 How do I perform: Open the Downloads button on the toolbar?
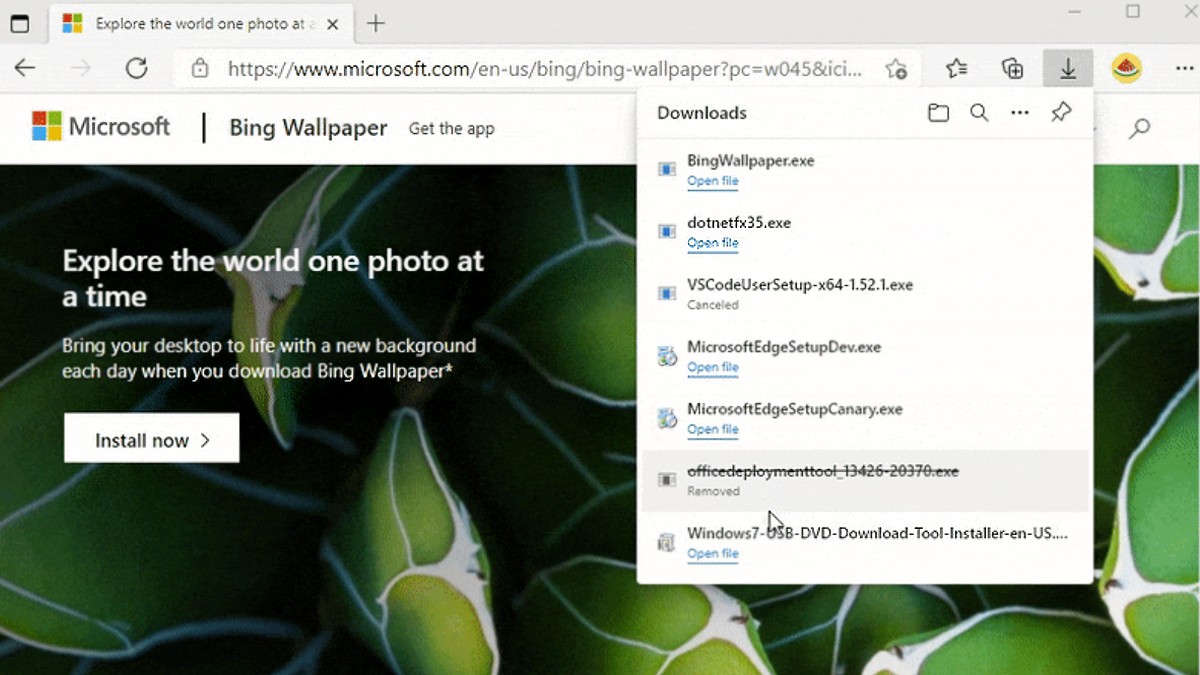1067,68
